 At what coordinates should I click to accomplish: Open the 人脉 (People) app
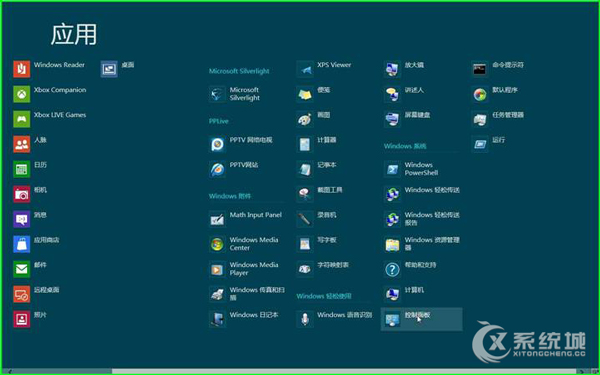(x=30, y=144)
